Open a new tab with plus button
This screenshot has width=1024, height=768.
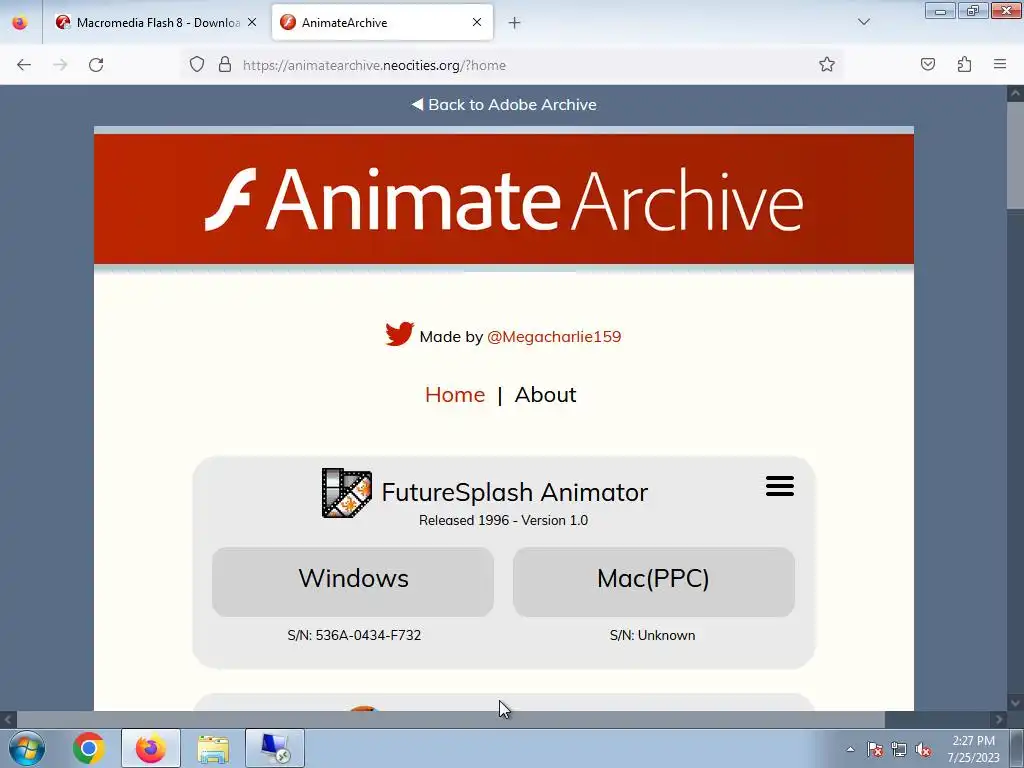515,23
